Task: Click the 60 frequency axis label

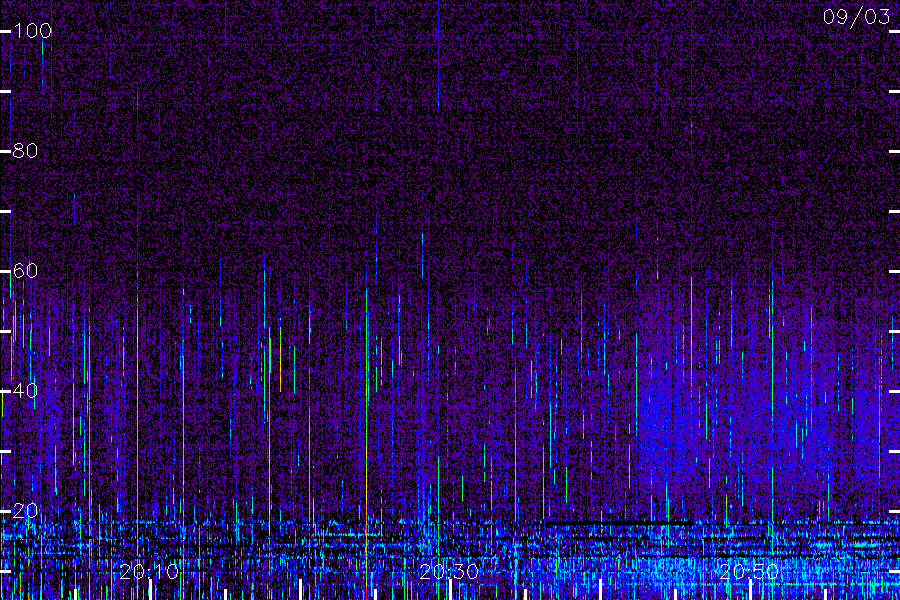Action: point(25,270)
